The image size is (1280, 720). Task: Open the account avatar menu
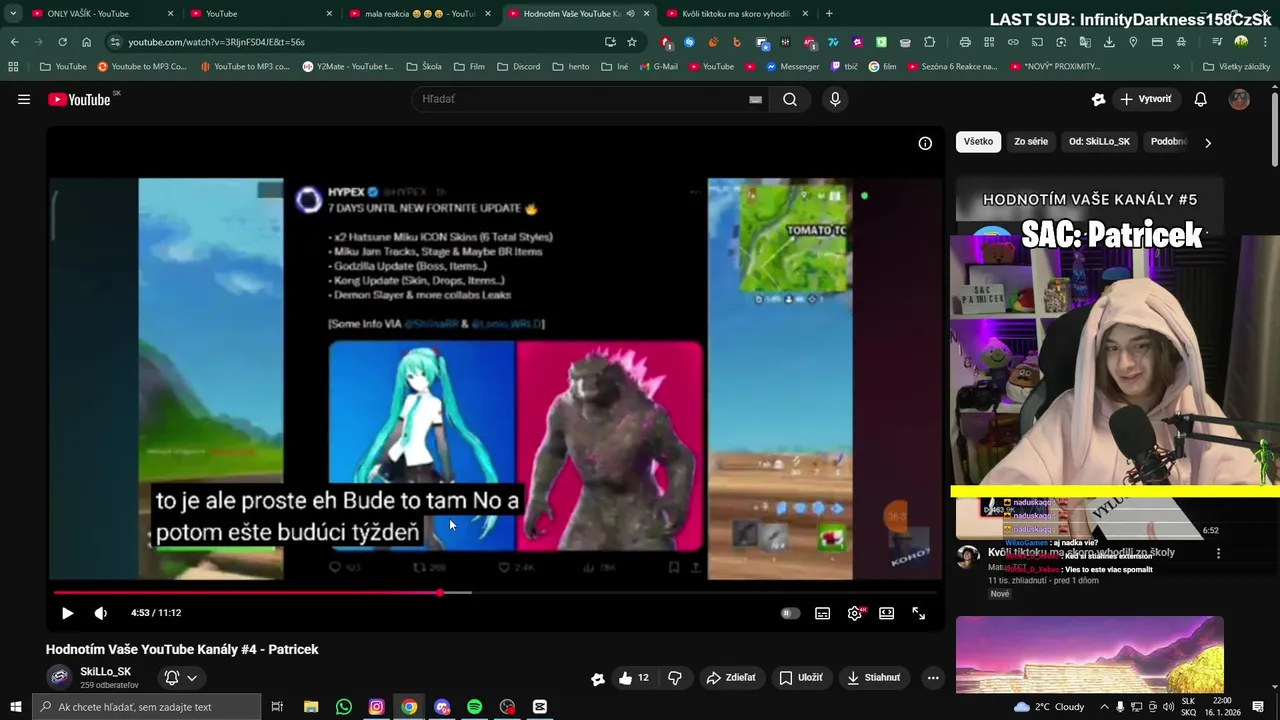tap(1239, 99)
